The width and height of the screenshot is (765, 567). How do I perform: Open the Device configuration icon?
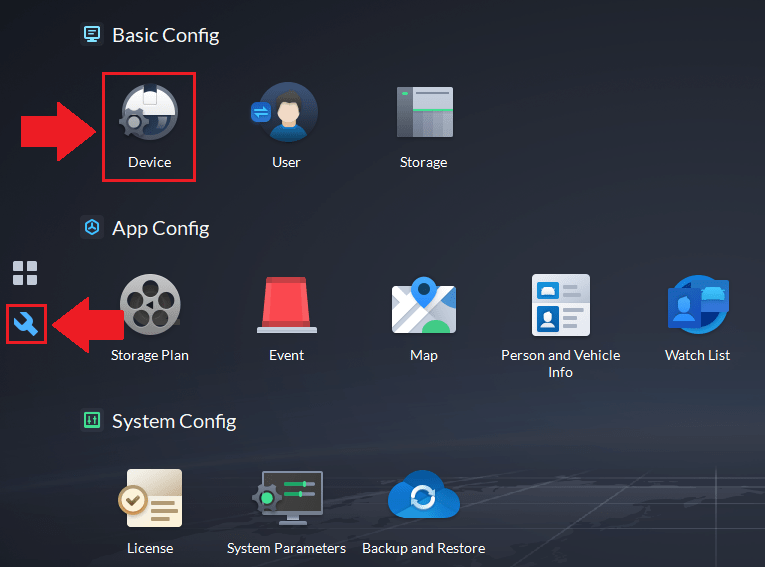point(149,113)
